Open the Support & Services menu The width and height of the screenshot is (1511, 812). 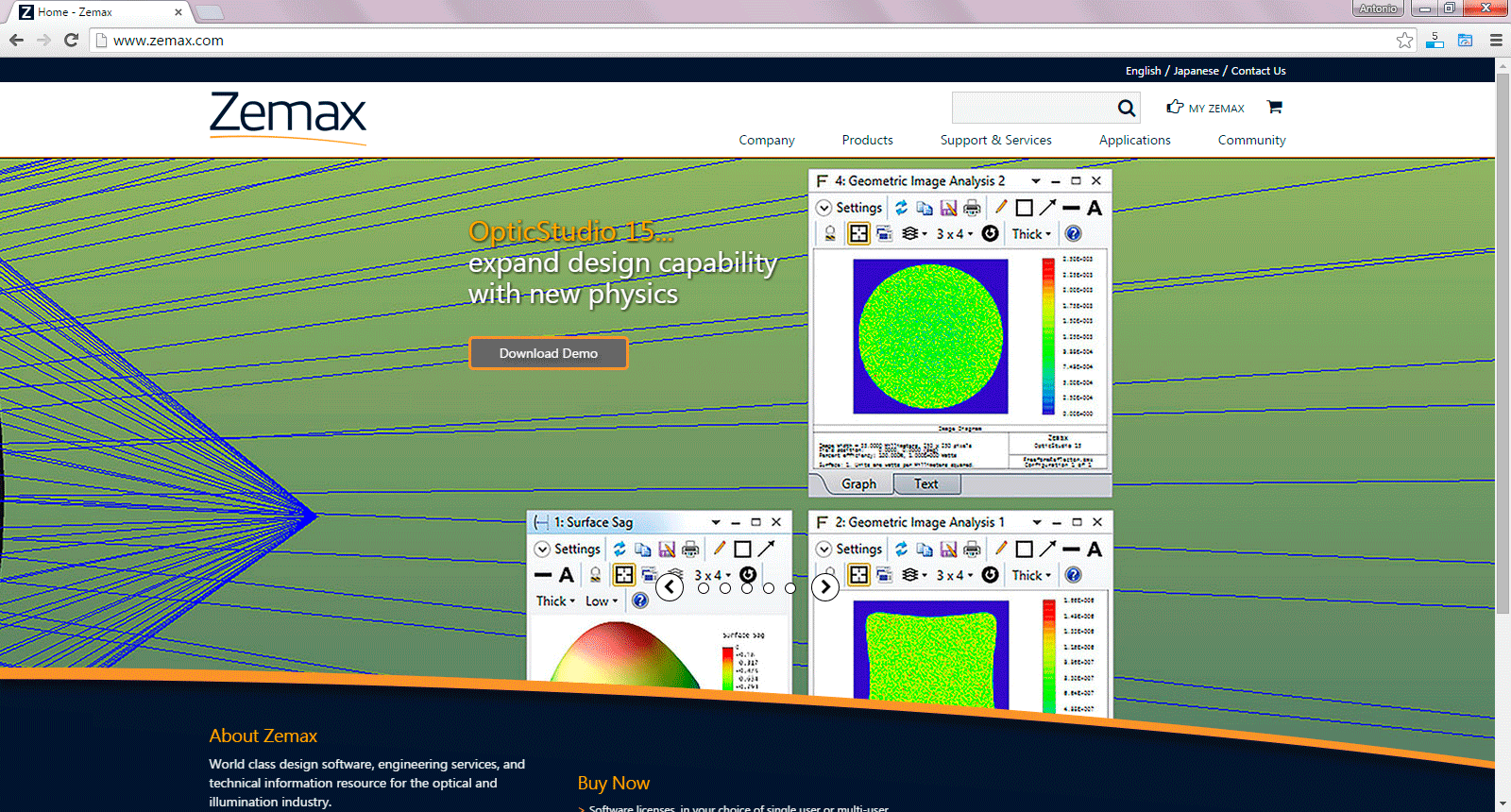coord(996,140)
